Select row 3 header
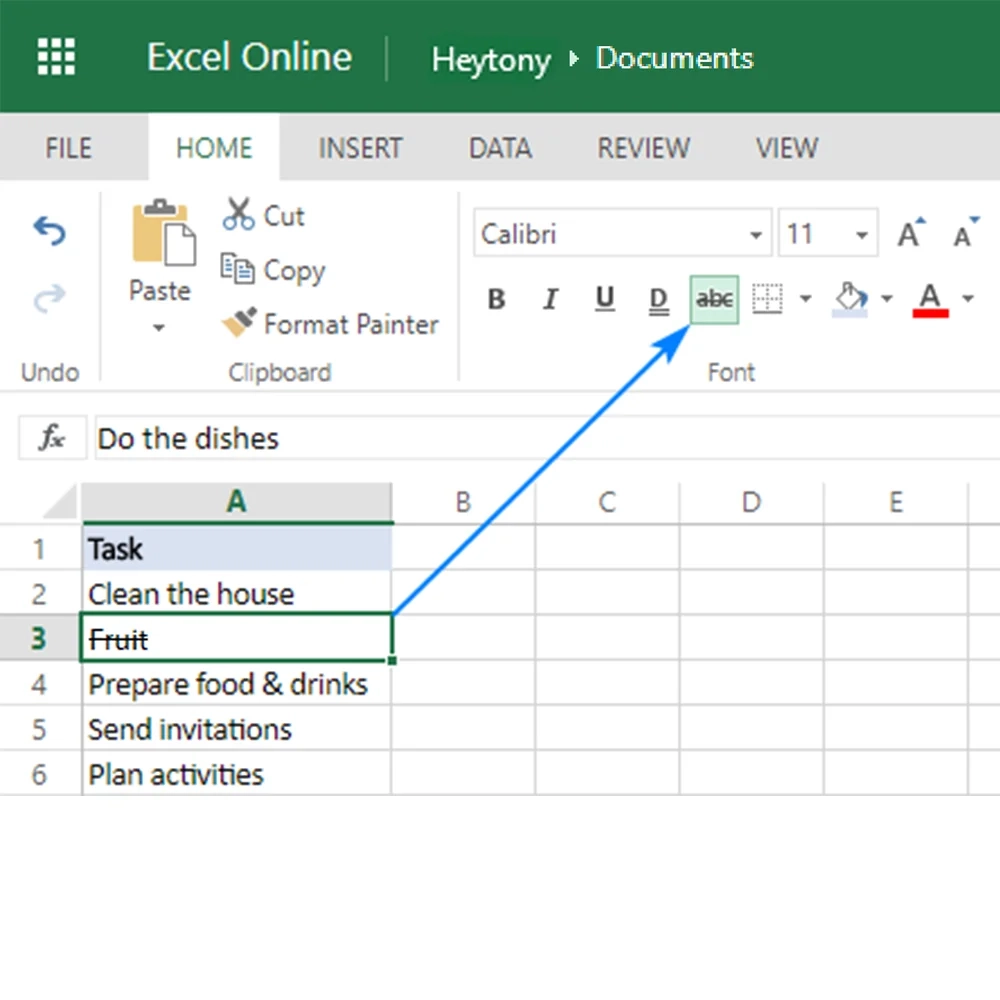This screenshot has height=1000, width=1000. click(40, 638)
